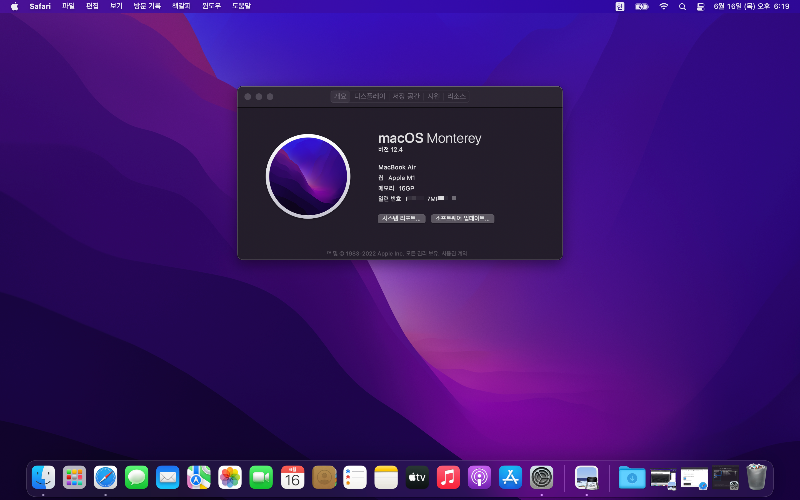800x500 pixels.
Task: Click the macOS Monterey wallpaper logo image
Action: point(308,176)
